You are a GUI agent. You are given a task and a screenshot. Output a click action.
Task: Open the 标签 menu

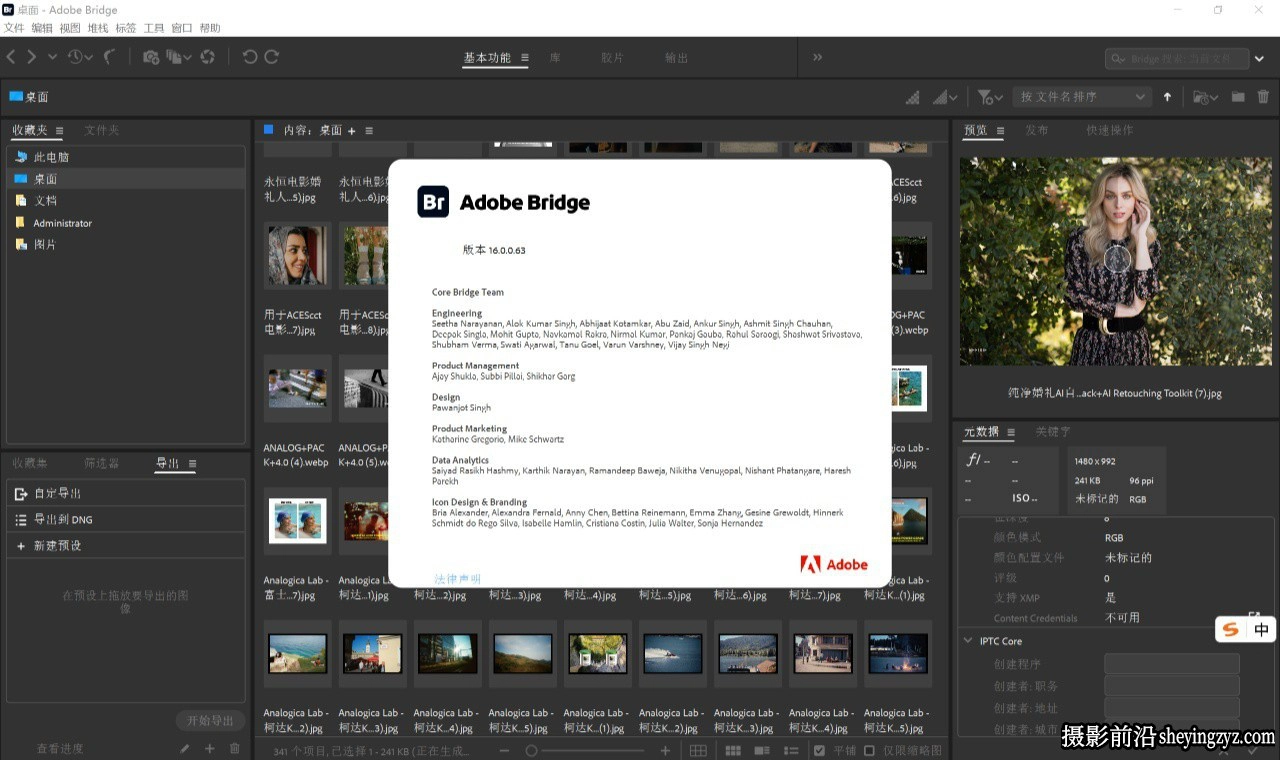pyautogui.click(x=126, y=28)
